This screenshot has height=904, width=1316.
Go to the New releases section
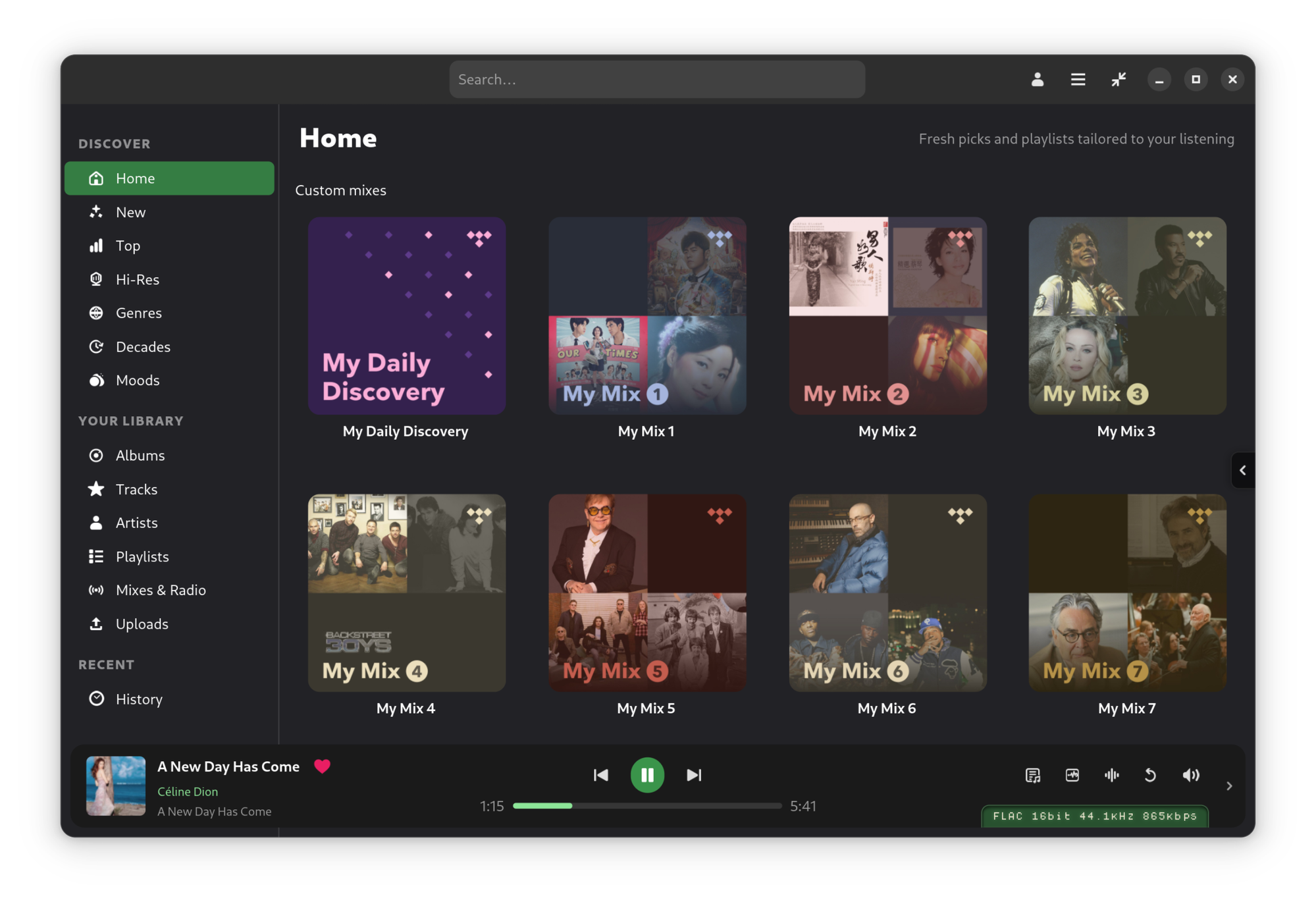click(x=169, y=212)
